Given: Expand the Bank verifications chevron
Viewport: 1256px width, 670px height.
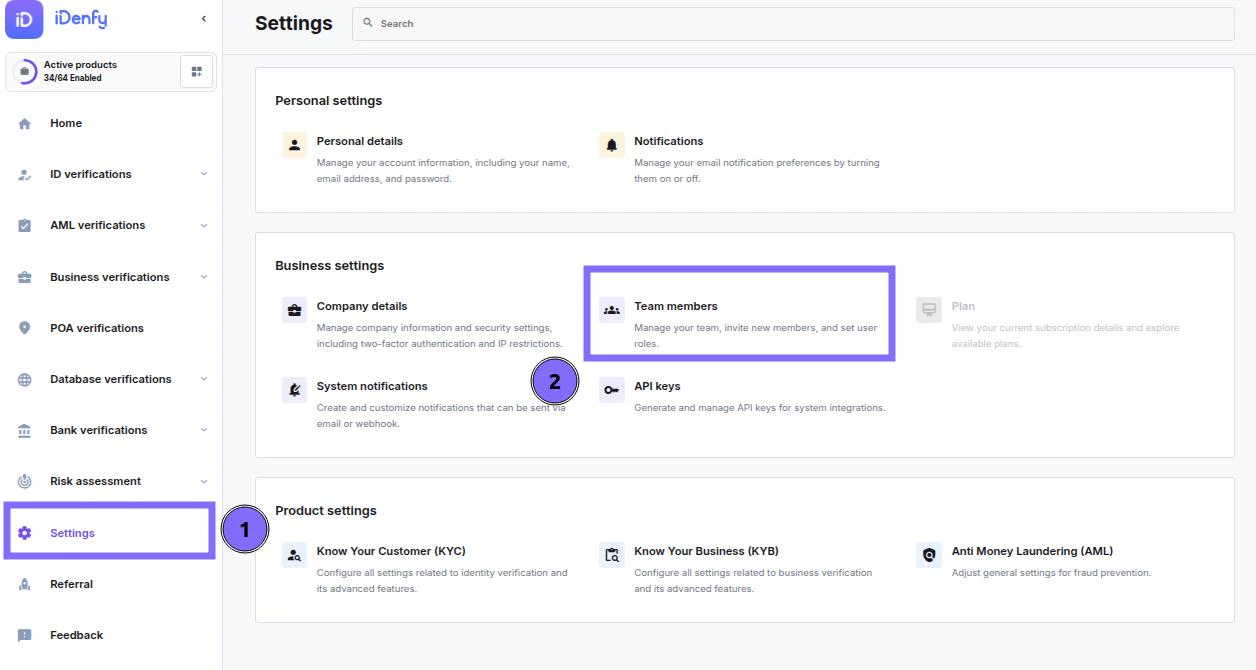Looking at the screenshot, I should click(x=204, y=430).
